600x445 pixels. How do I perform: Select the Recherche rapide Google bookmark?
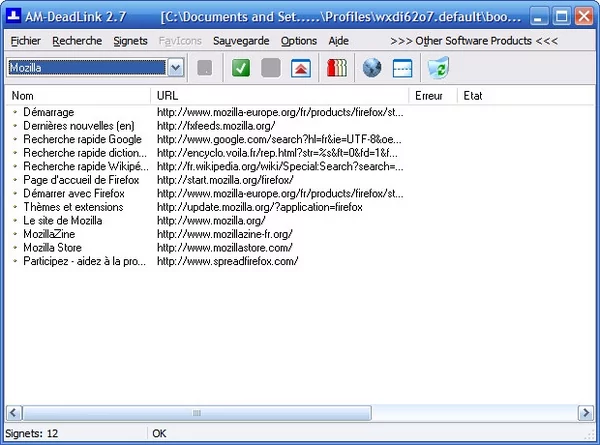click(82, 139)
